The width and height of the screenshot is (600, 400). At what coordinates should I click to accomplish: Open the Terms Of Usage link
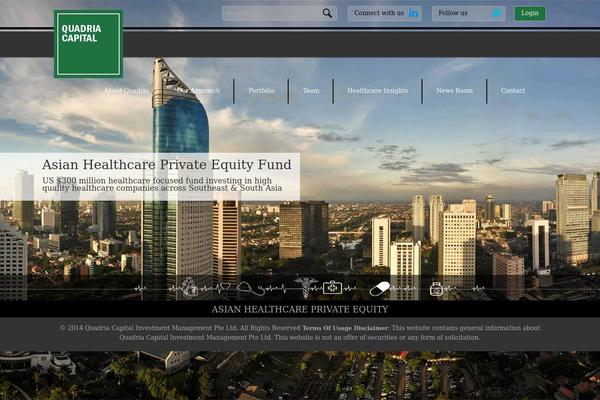point(325,328)
